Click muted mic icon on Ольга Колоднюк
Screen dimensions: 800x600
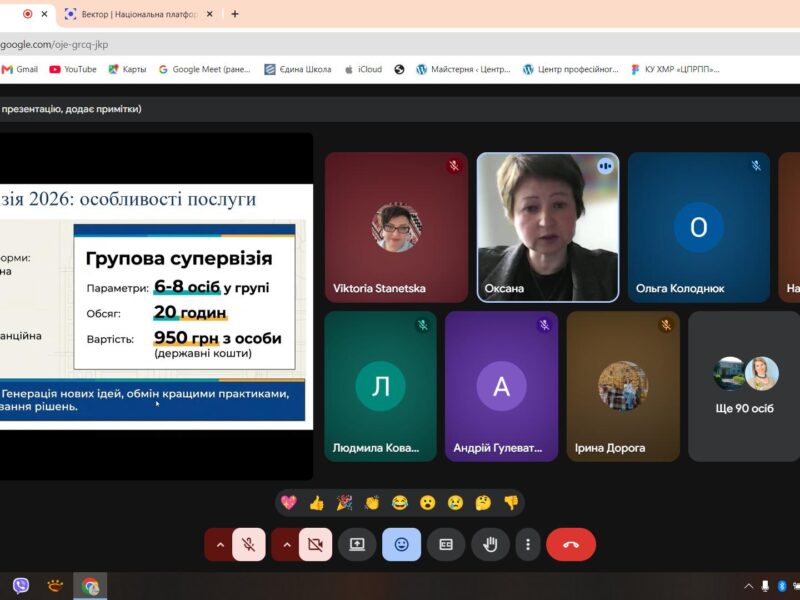point(756,166)
